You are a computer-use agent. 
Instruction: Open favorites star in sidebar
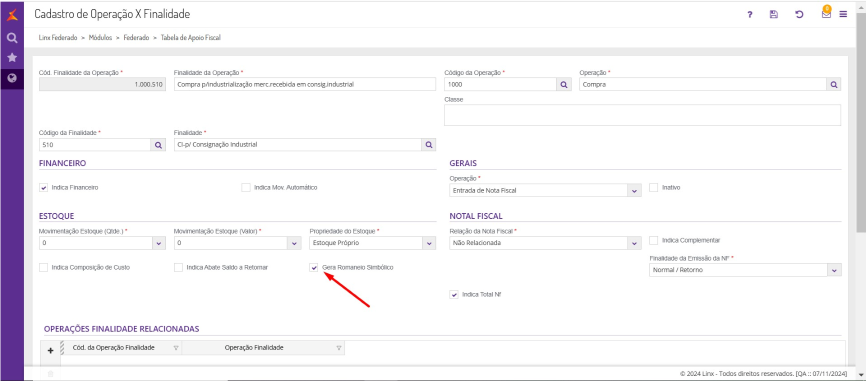pyautogui.click(x=12, y=57)
